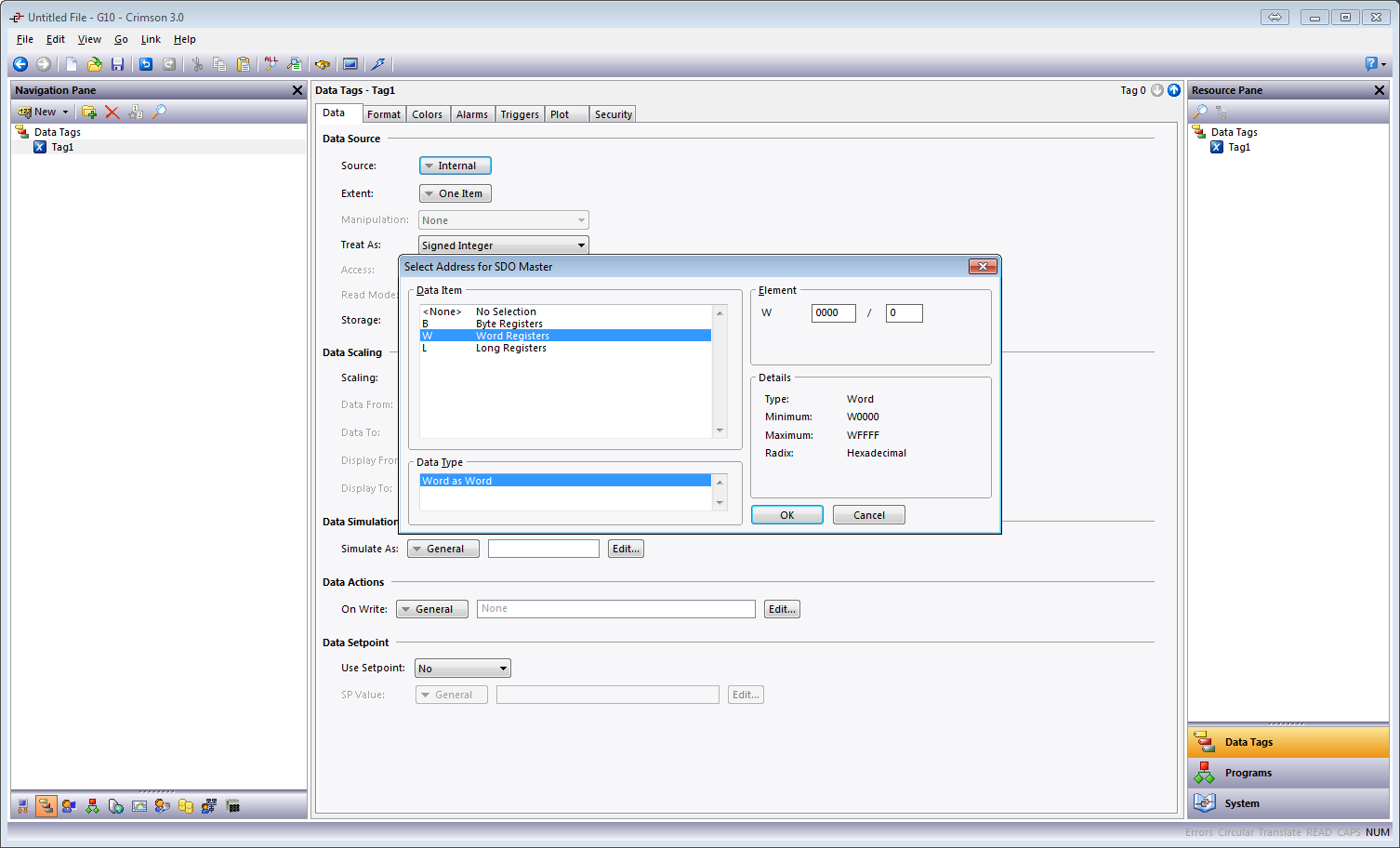The width and height of the screenshot is (1400, 848).
Task: Click the previous tag gray circle arrow
Action: (1157, 90)
